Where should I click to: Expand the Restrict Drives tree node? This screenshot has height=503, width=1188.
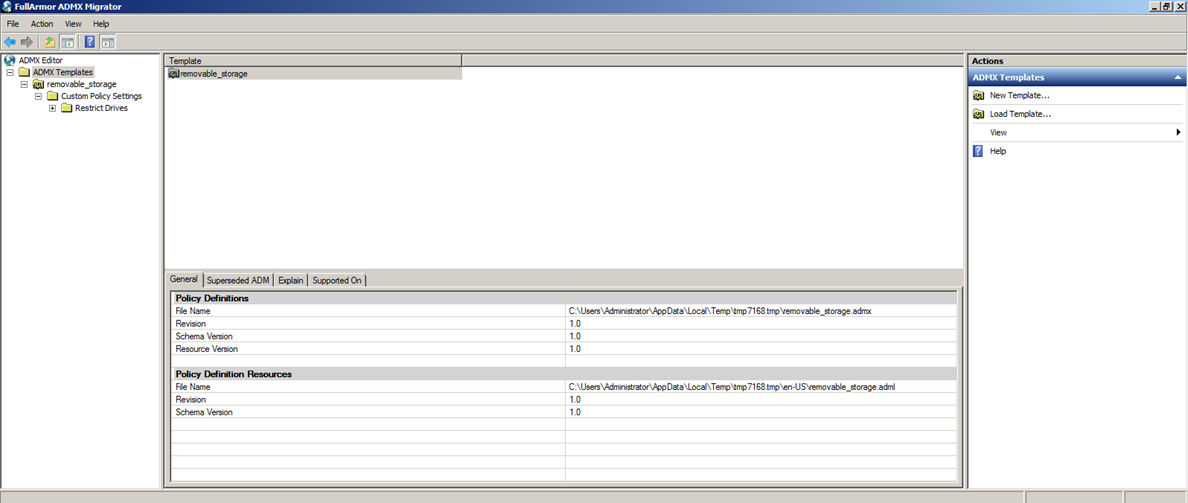click(x=52, y=108)
